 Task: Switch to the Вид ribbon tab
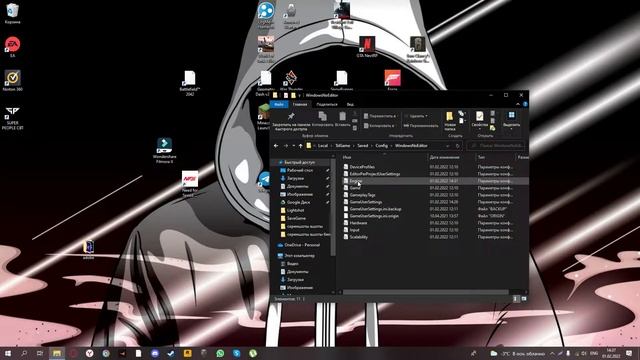tap(350, 104)
